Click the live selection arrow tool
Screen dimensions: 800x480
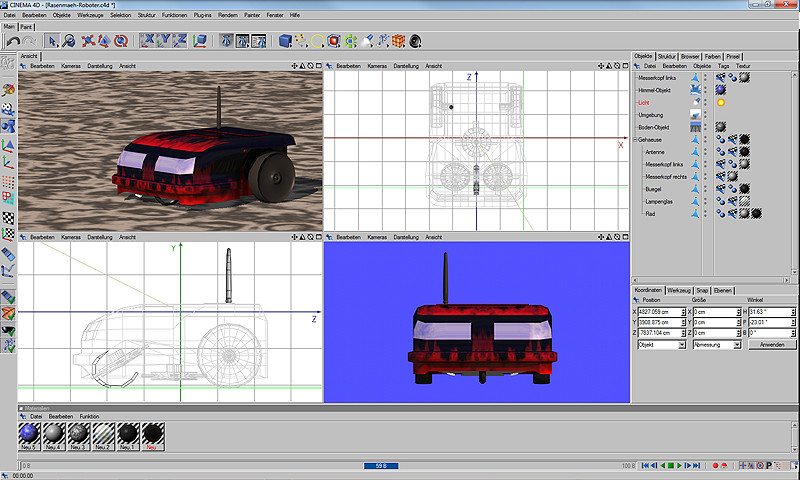click(x=52, y=41)
